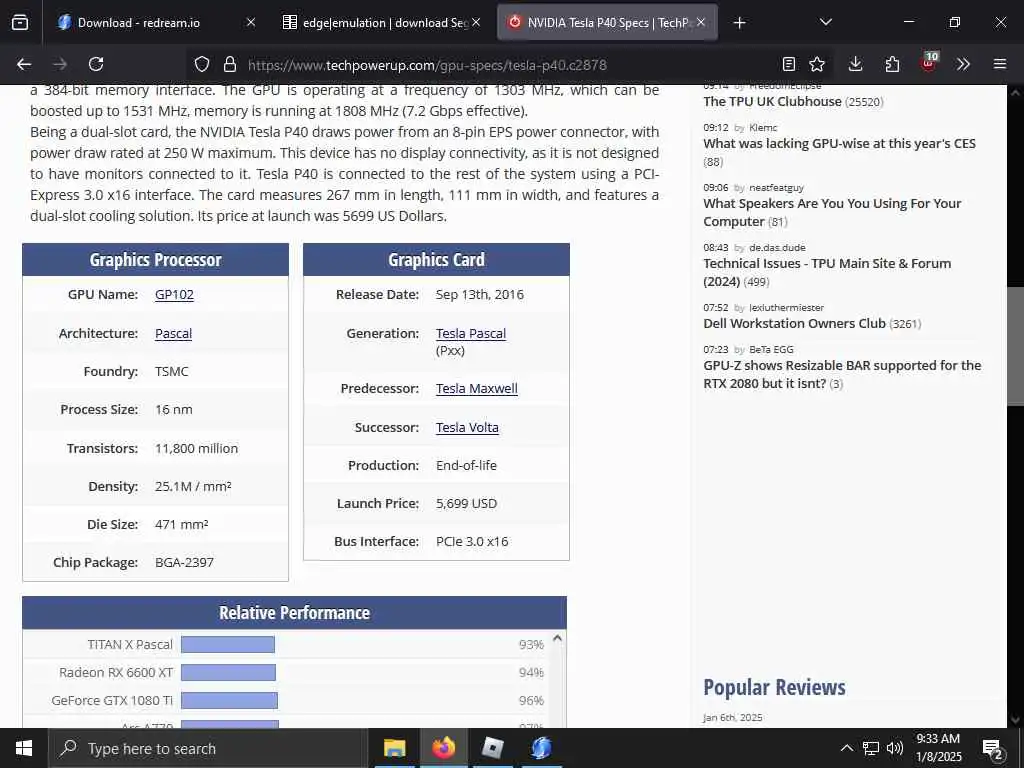Switch to Download - redream.io tab

157,23
